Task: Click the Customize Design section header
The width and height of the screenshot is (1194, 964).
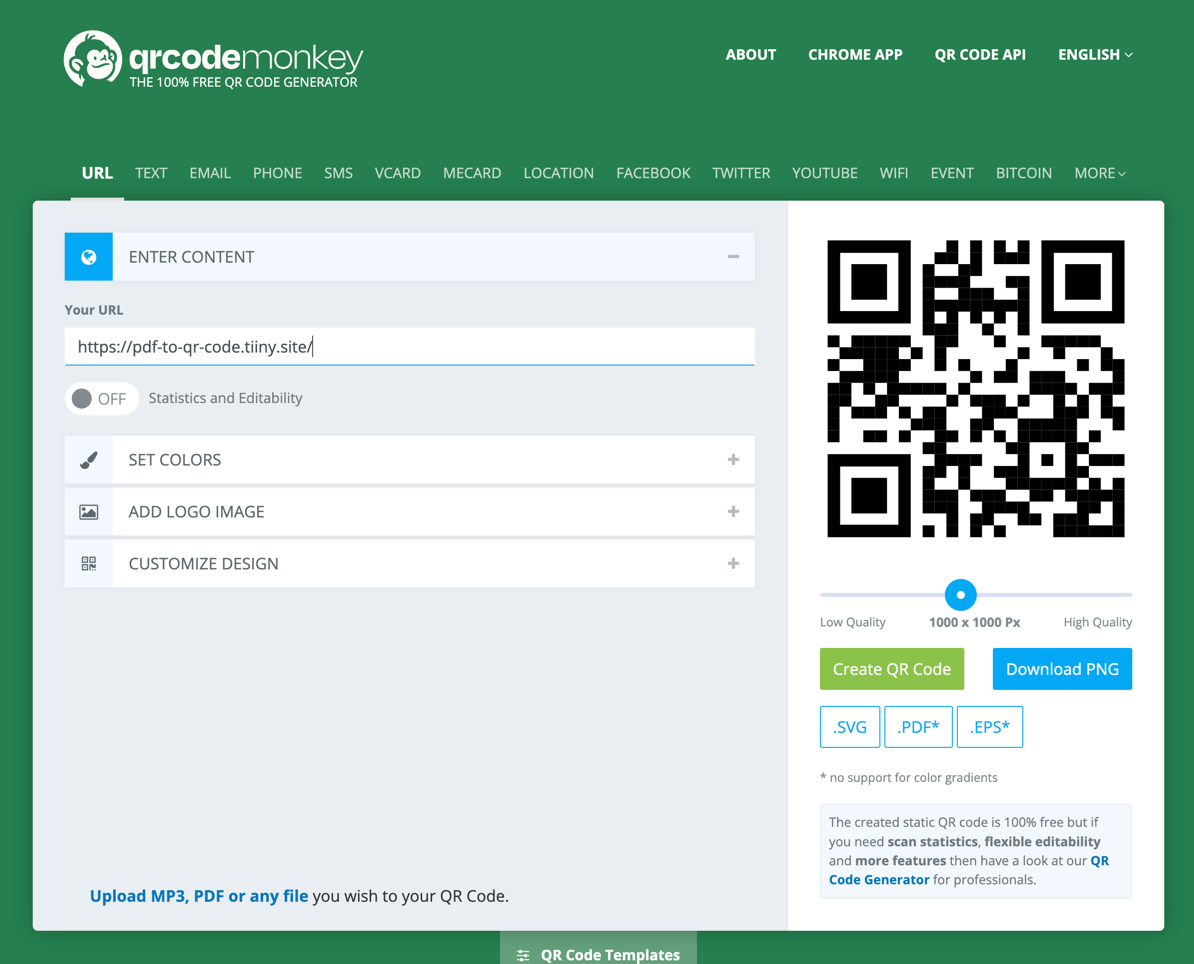Action: (x=410, y=563)
